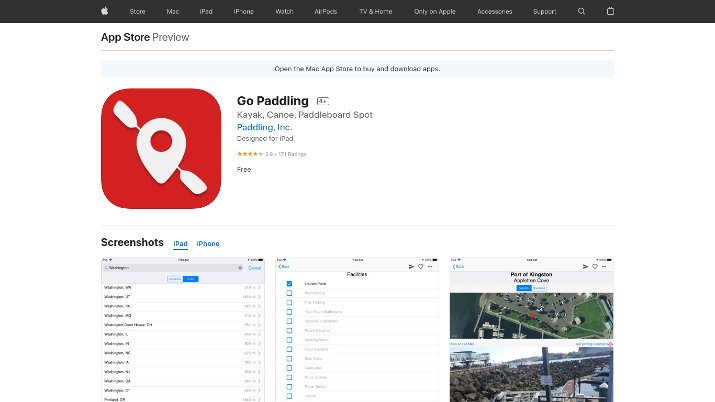Open the Watch navigation item
Image resolution: width=715 pixels, height=402 pixels.
[x=284, y=11]
